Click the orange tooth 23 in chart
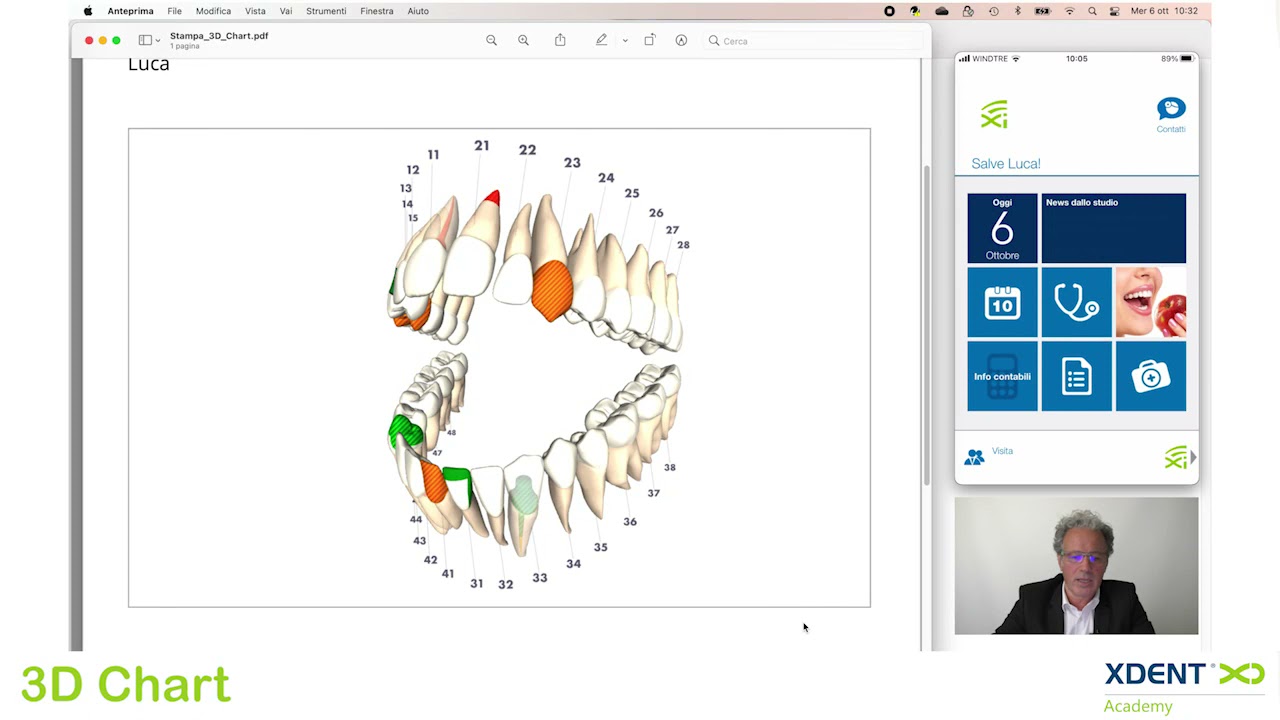The height and width of the screenshot is (720, 1280). click(x=551, y=289)
